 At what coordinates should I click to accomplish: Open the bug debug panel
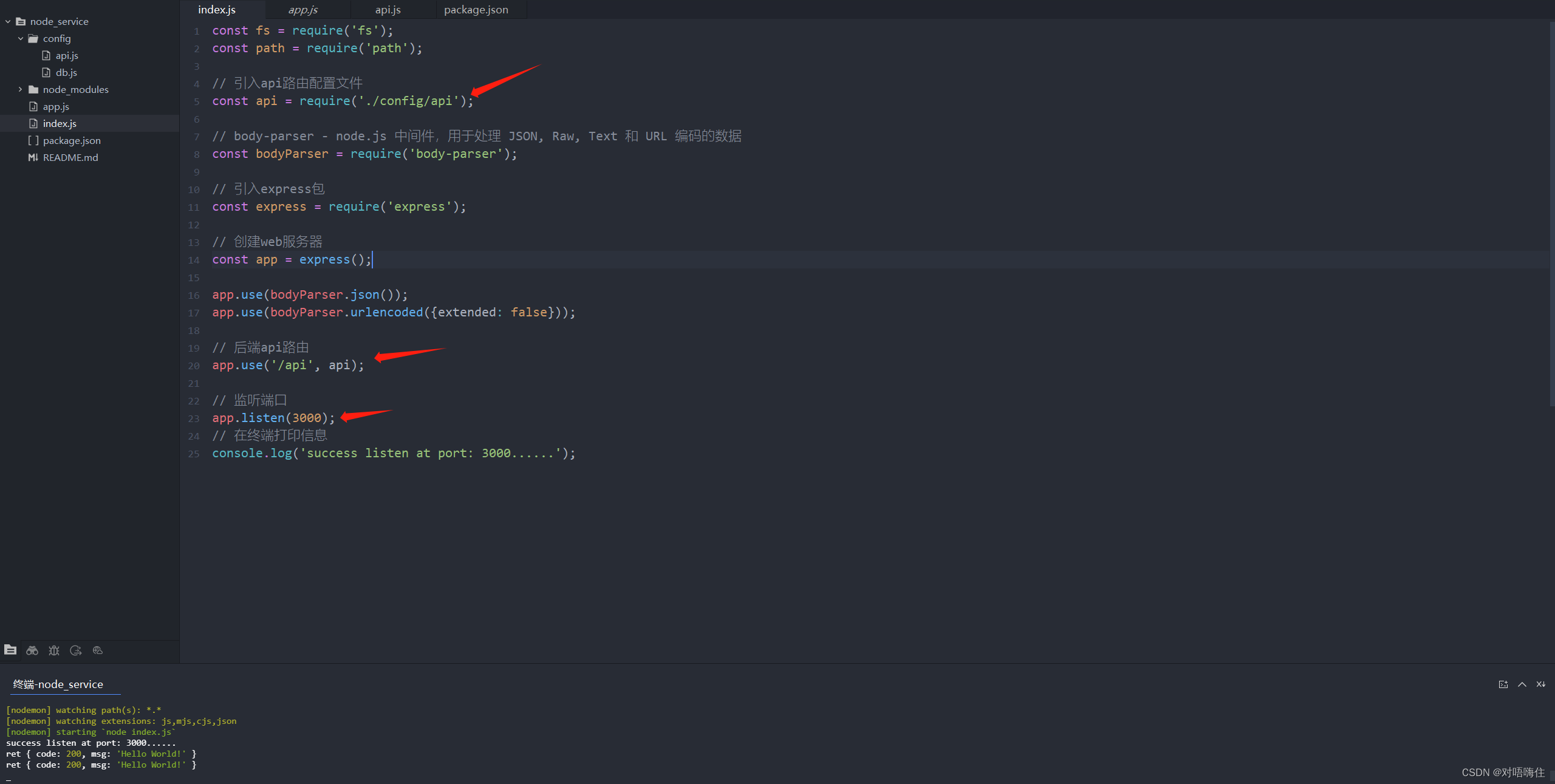click(54, 650)
